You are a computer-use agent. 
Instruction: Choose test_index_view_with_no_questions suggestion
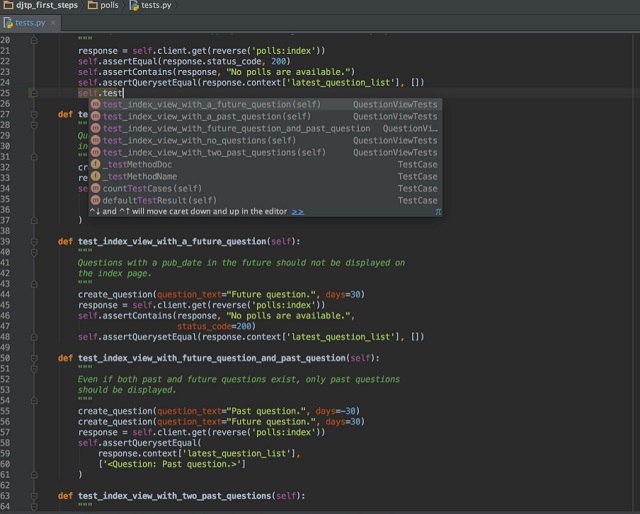(264, 140)
